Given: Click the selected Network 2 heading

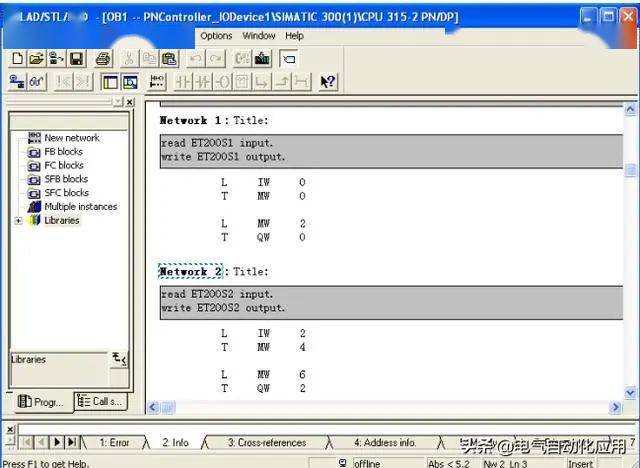Looking at the screenshot, I should [190, 272].
